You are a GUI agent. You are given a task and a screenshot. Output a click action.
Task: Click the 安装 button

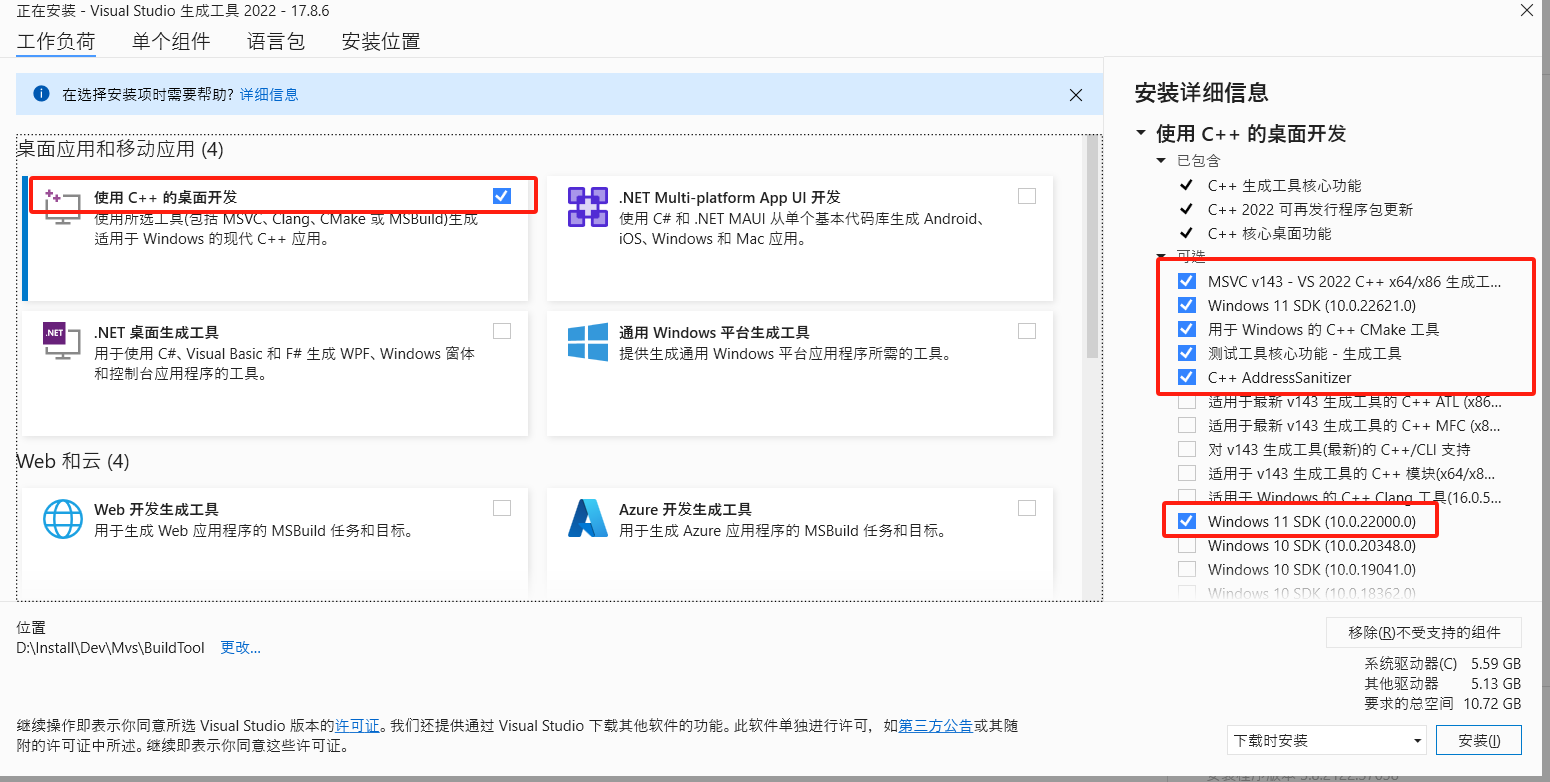coord(1479,740)
